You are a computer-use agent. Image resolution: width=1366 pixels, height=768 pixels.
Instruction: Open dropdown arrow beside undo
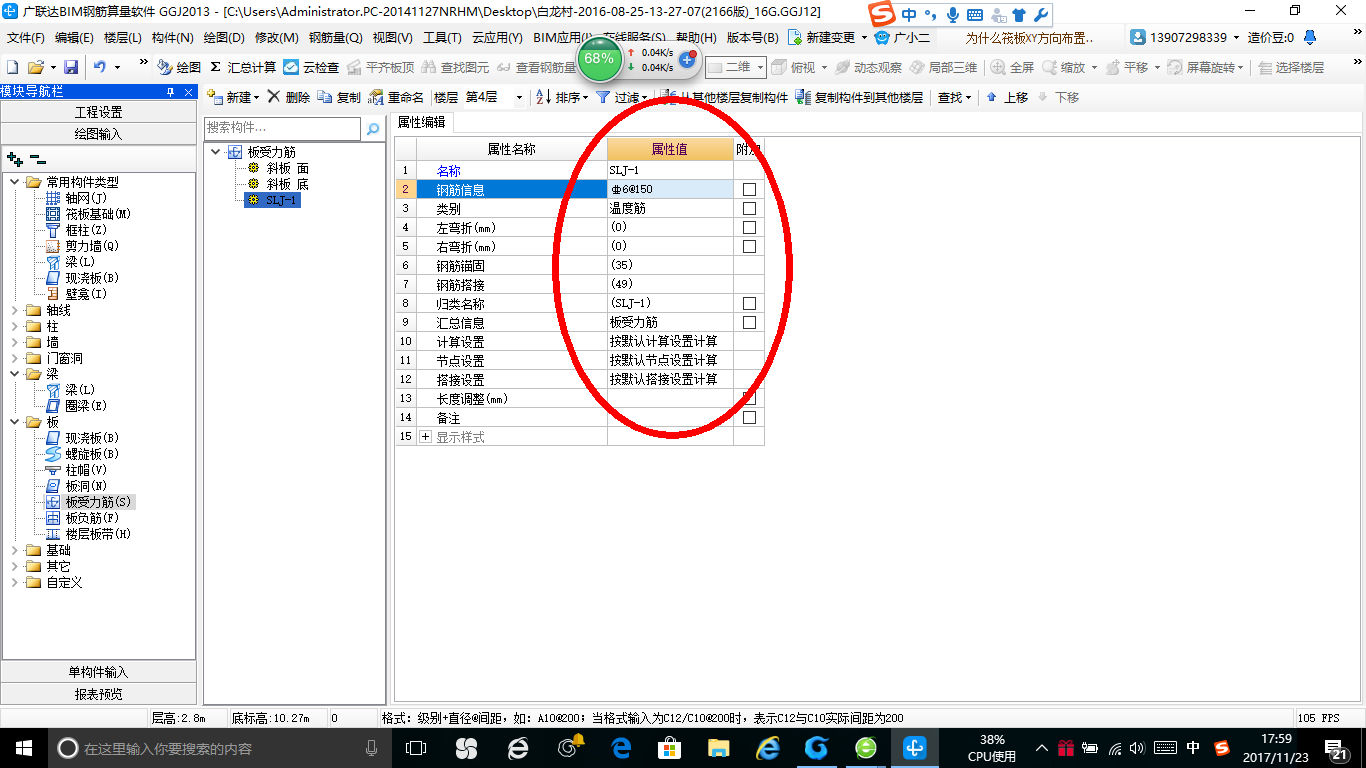click(117, 67)
